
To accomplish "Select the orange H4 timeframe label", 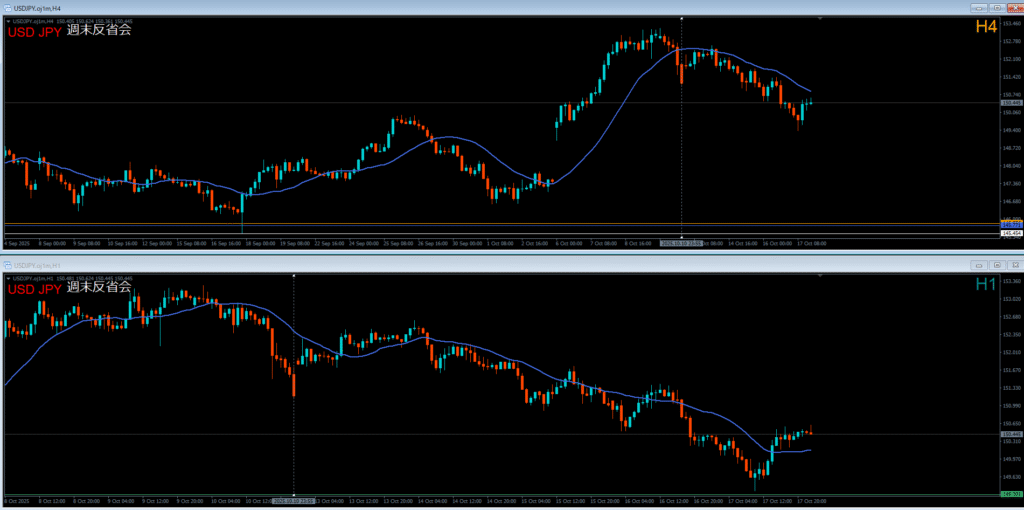I will [986, 27].
